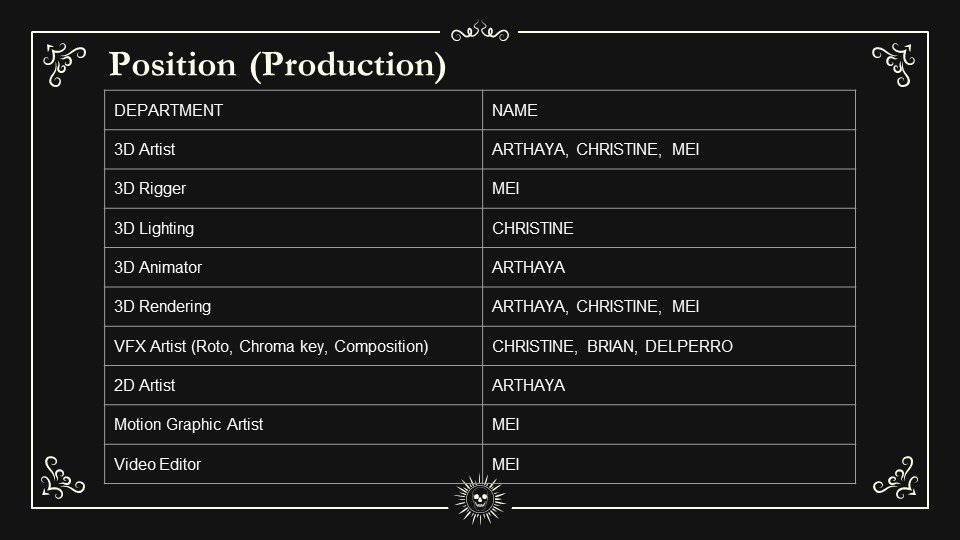
Task: Click the skull sunburst ornament at bottom
Action: coord(480,500)
